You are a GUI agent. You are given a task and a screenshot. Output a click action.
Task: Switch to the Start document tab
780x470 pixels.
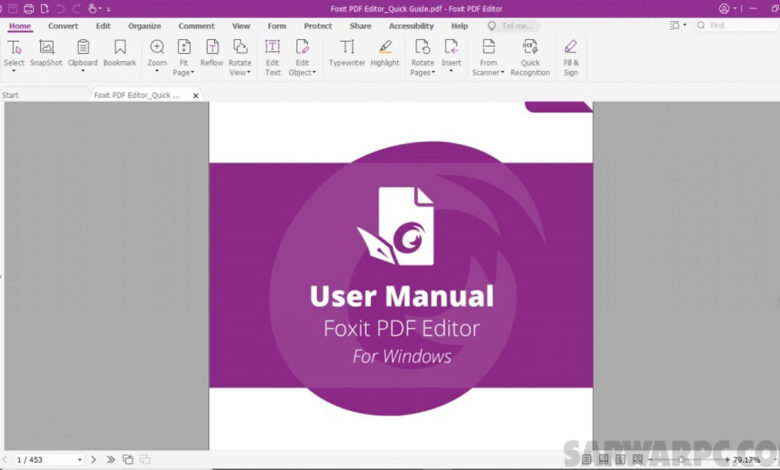pos(44,95)
